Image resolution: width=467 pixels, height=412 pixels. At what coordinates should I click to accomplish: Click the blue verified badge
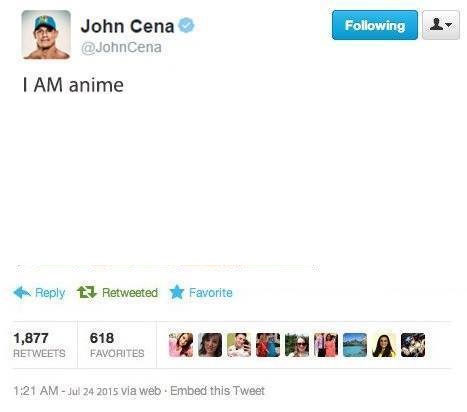click(x=186, y=25)
